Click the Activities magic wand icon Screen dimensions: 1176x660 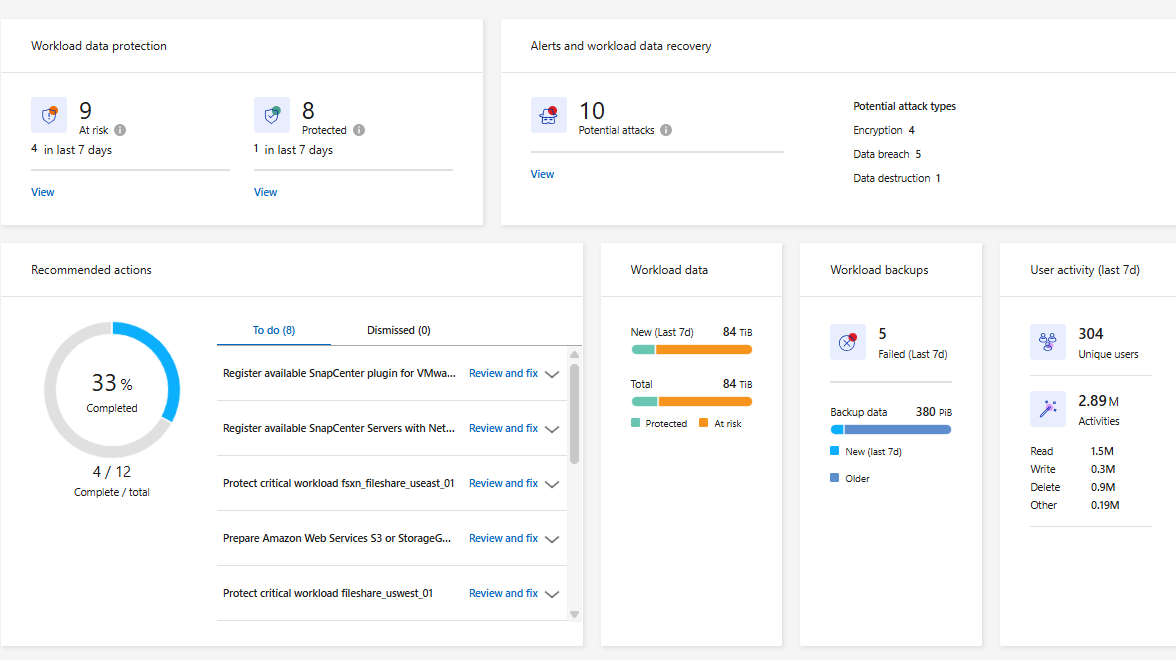(1048, 408)
